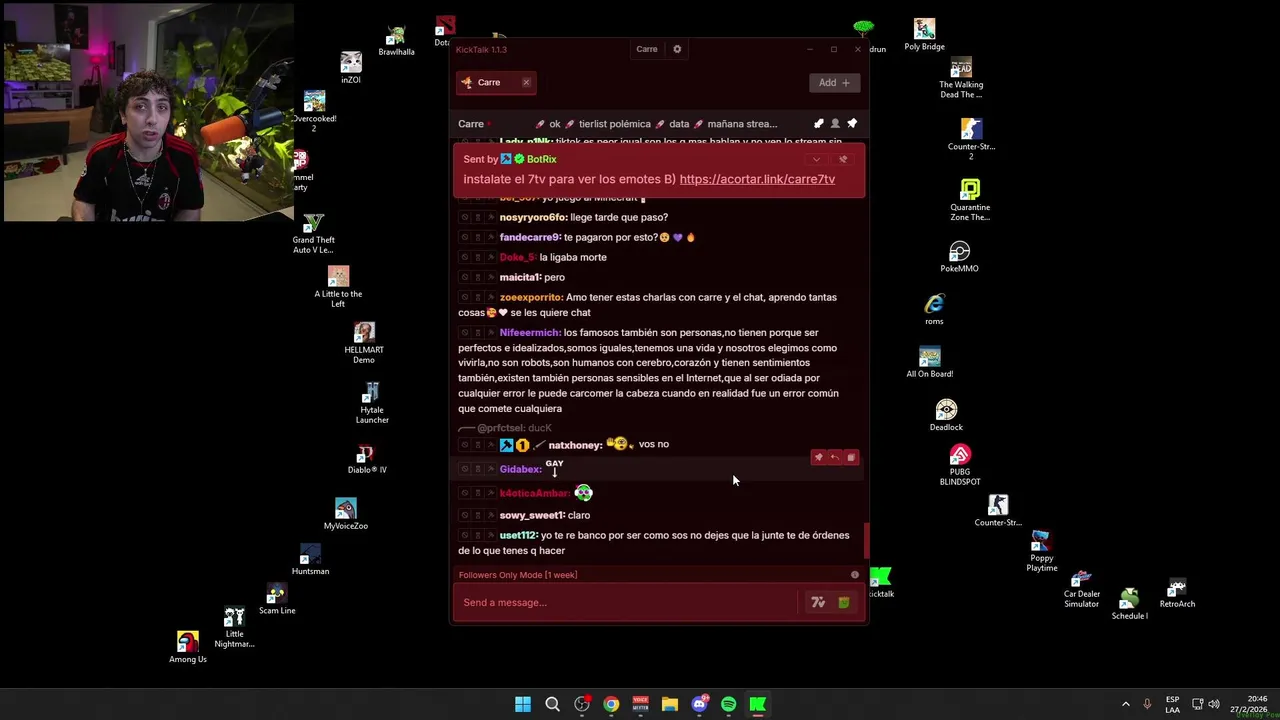Image resolution: width=1280 pixels, height=720 pixels.
Task: Click the leftmost pin icon in chat header
Action: click(x=818, y=124)
